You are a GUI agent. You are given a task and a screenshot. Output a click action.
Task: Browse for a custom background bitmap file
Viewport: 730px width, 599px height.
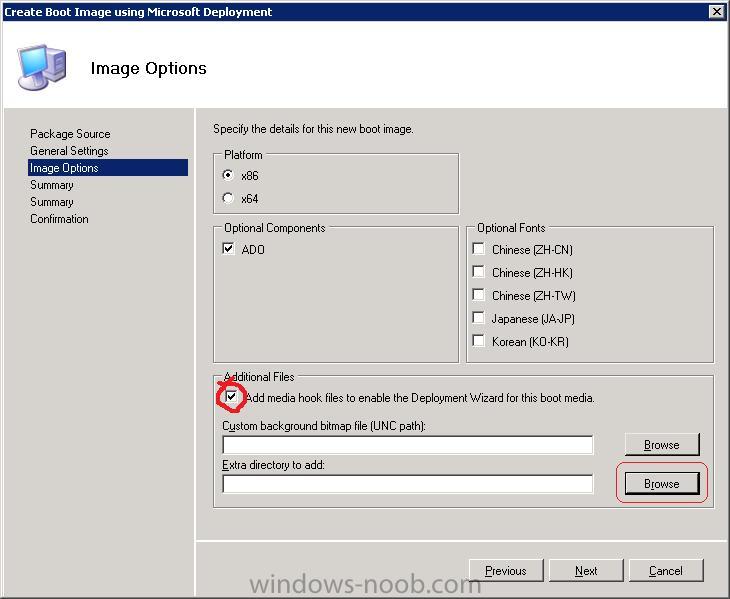tap(662, 445)
